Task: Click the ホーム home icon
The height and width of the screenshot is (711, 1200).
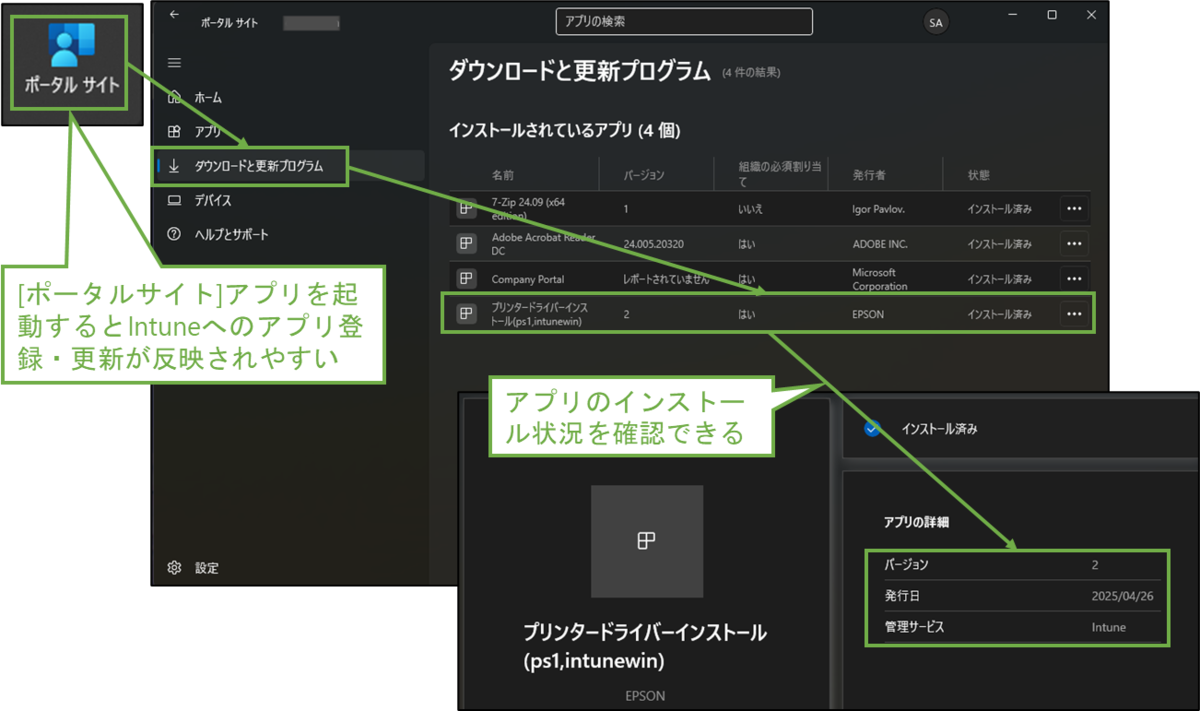Action: click(x=174, y=97)
